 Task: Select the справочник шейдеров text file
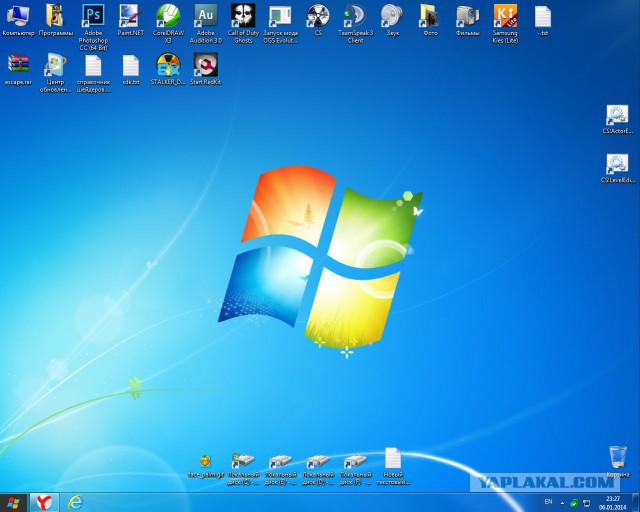click(93, 73)
